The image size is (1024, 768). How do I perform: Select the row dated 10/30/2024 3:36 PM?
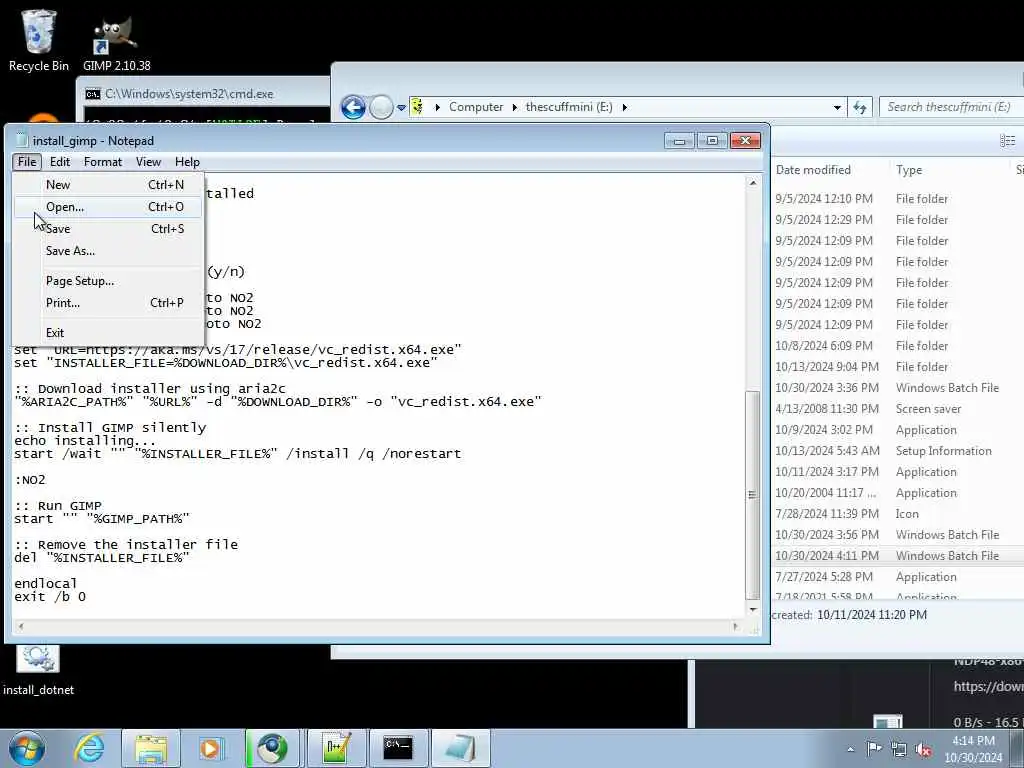(x=897, y=388)
